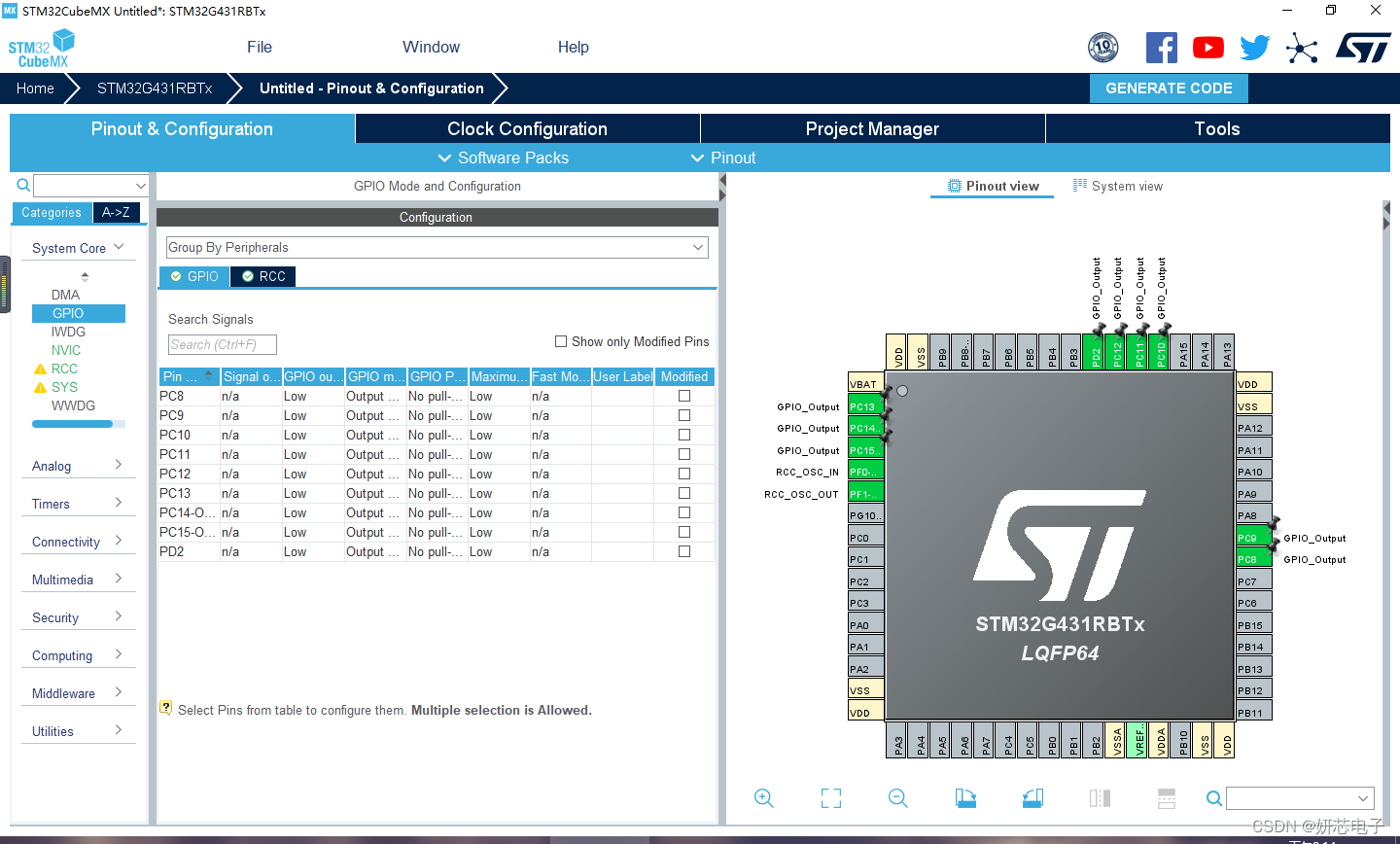Show A->Z peripheral list
The image size is (1400, 844).
click(116, 212)
